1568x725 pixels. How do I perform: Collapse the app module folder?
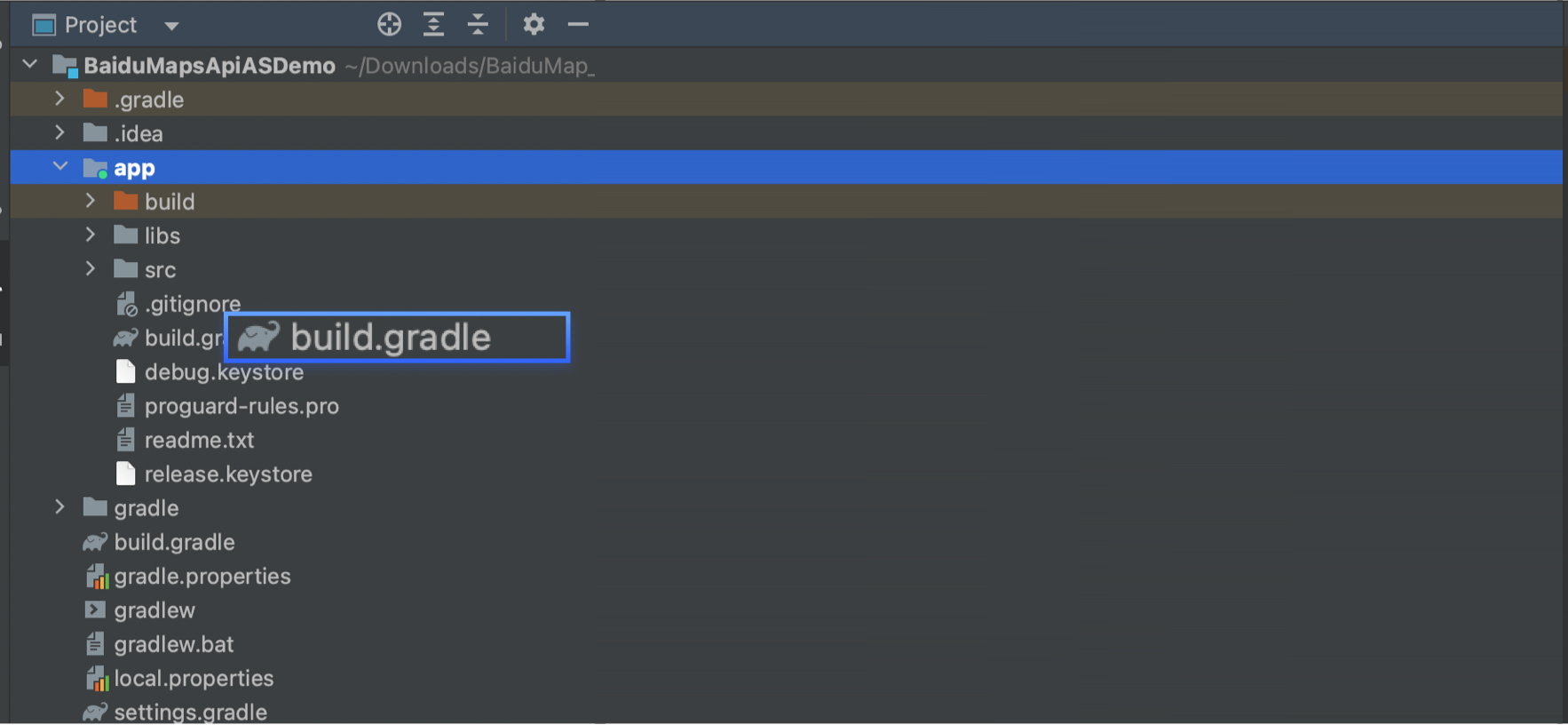[x=60, y=167]
